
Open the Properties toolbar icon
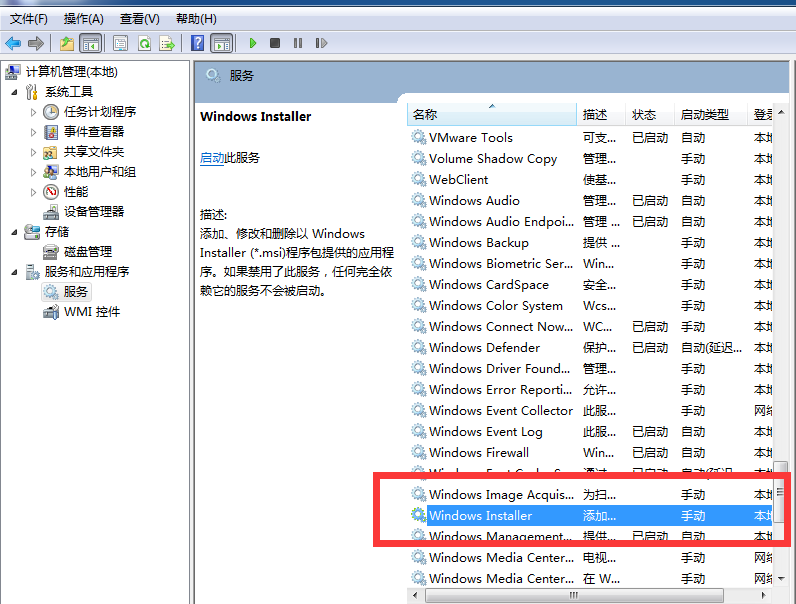[x=120, y=44]
